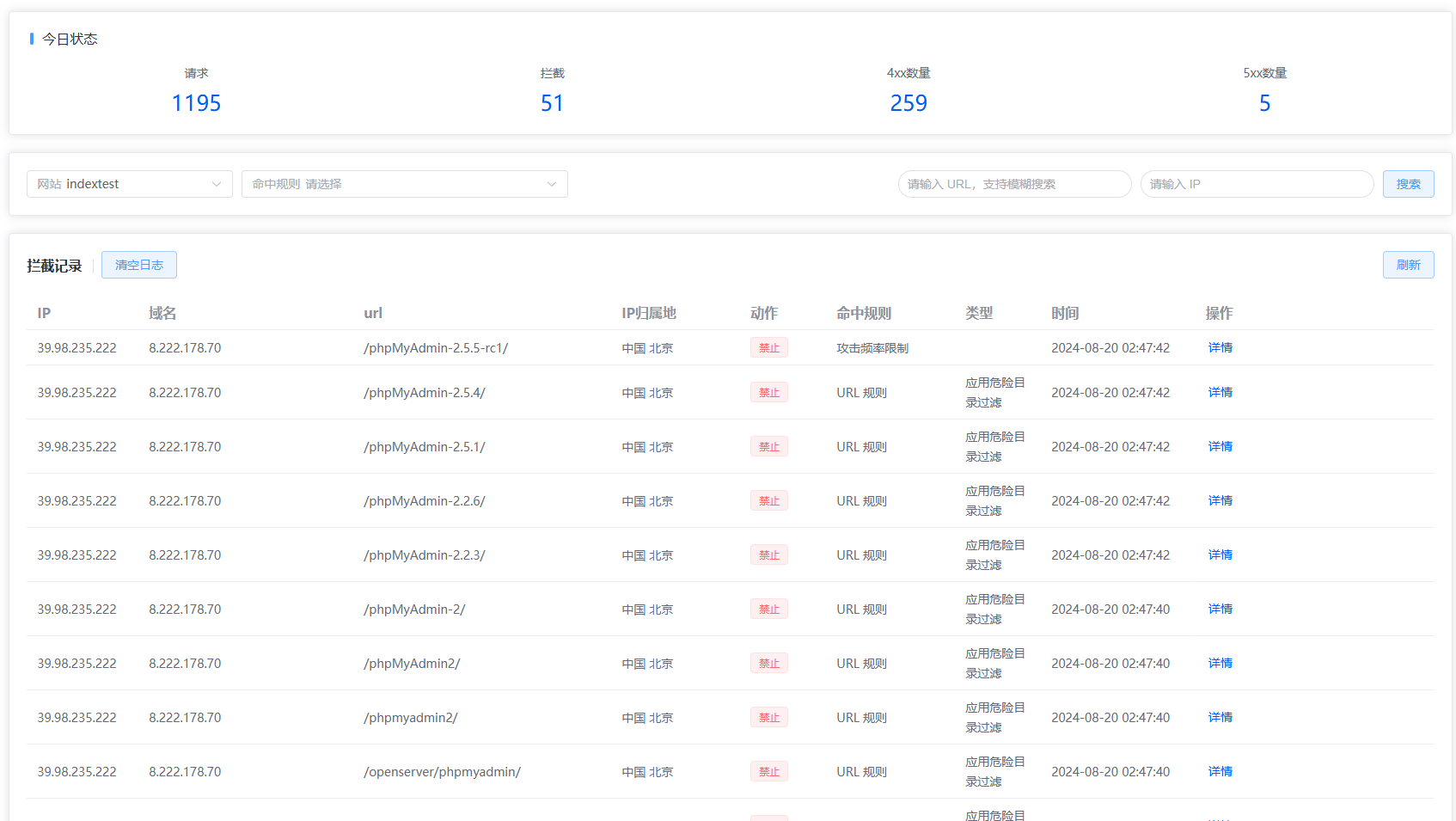
Task: Click IP column header
Action: (x=44, y=313)
